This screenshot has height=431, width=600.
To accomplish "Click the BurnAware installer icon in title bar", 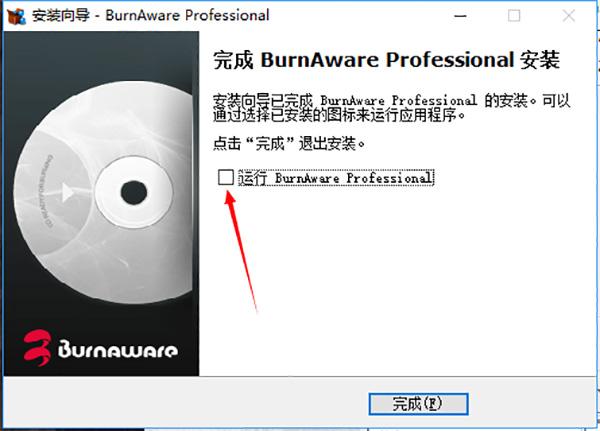I will [16, 16].
